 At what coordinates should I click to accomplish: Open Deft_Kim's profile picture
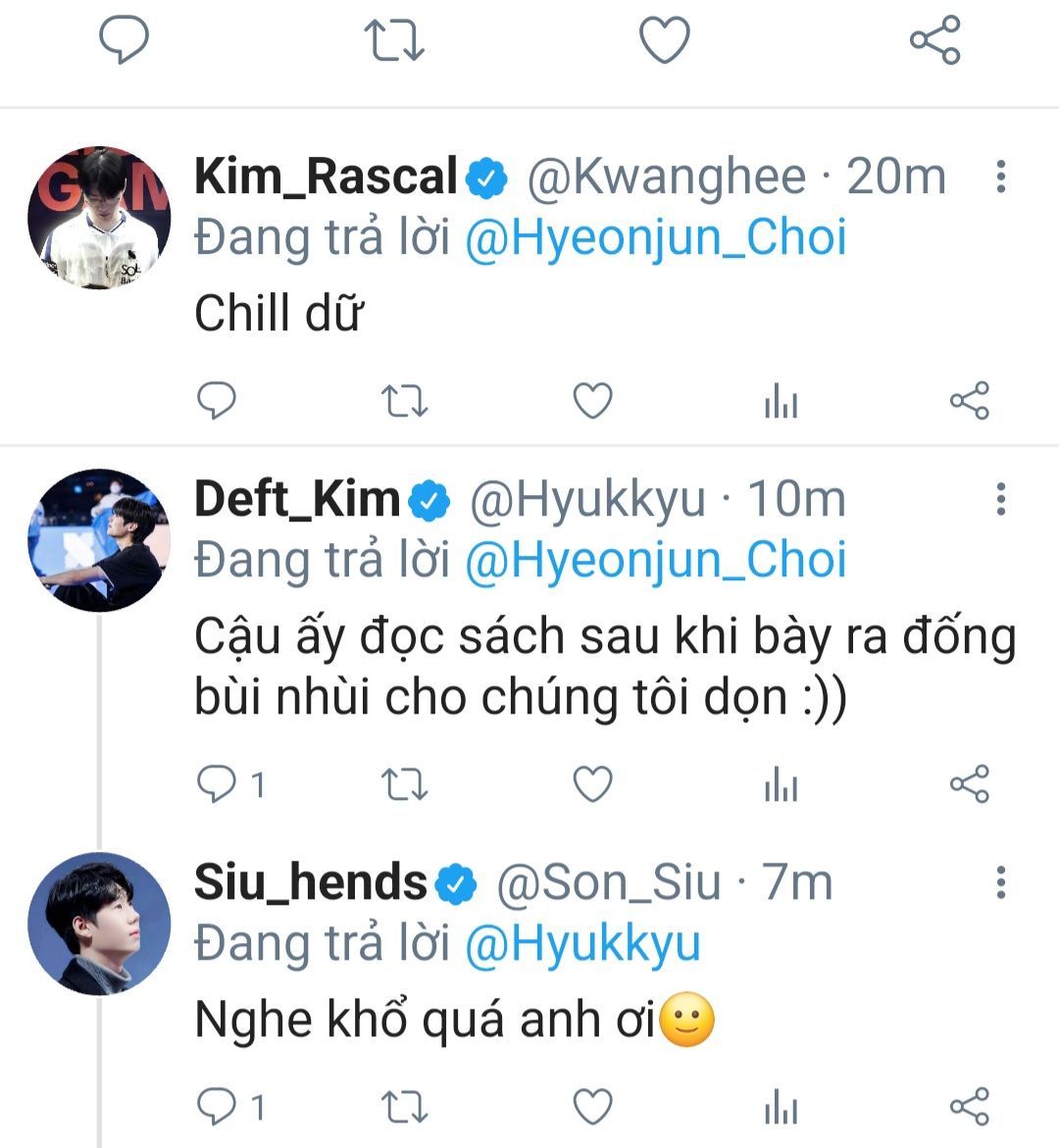click(x=99, y=540)
